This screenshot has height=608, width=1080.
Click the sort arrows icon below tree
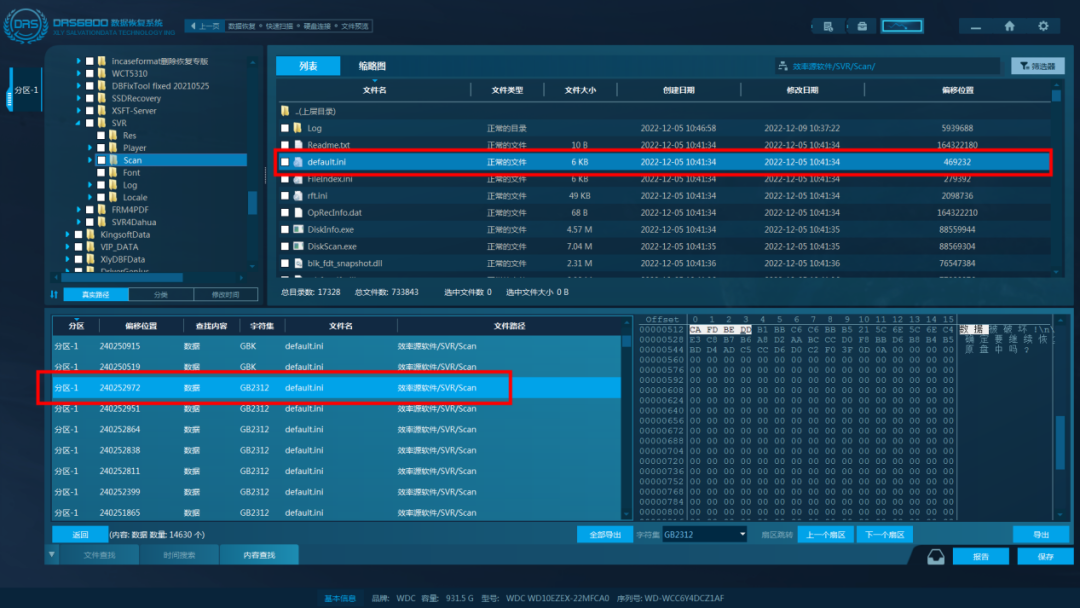[54, 295]
